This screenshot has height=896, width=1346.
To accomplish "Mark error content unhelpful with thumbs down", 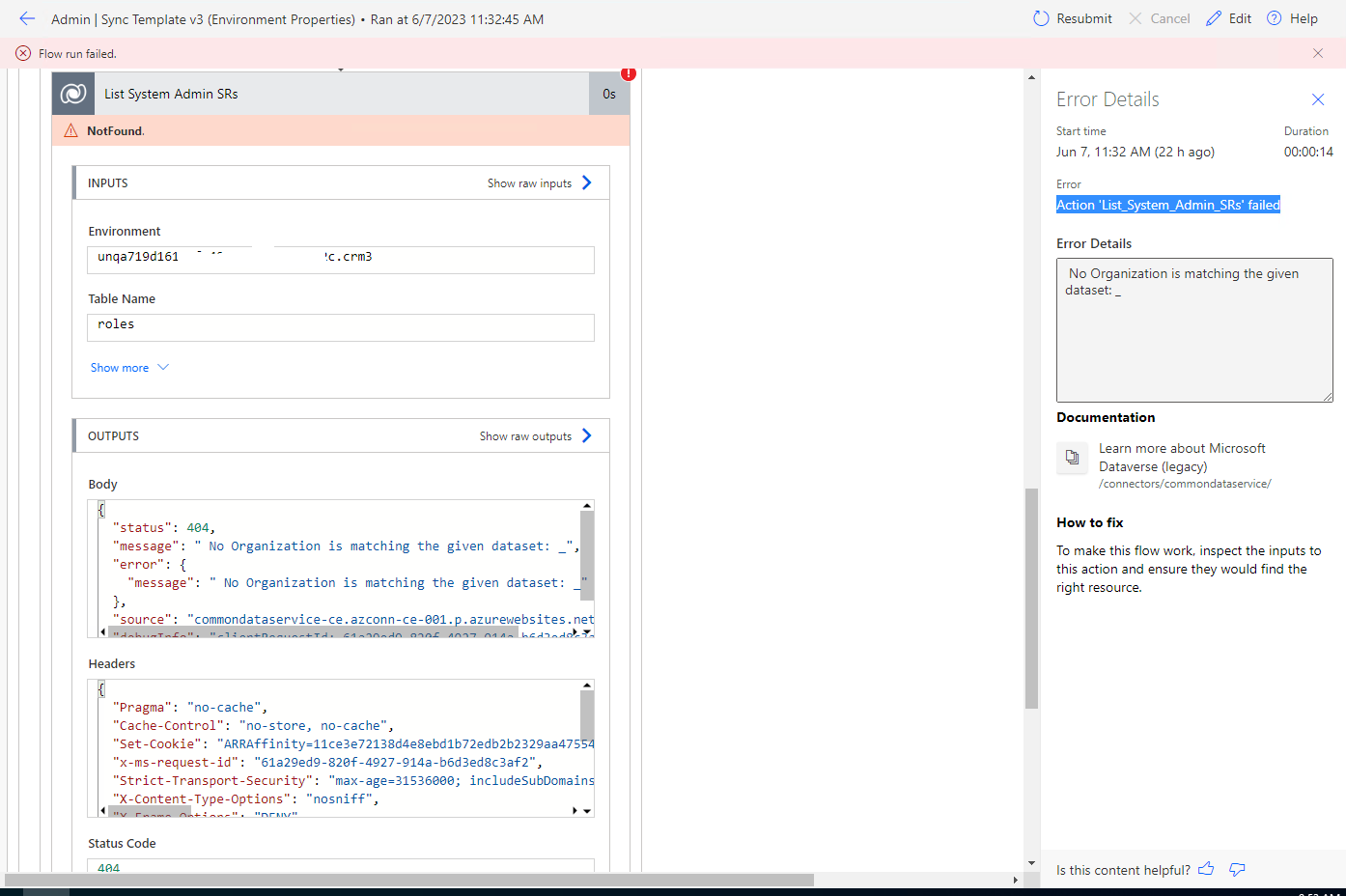I will pyautogui.click(x=1237, y=869).
